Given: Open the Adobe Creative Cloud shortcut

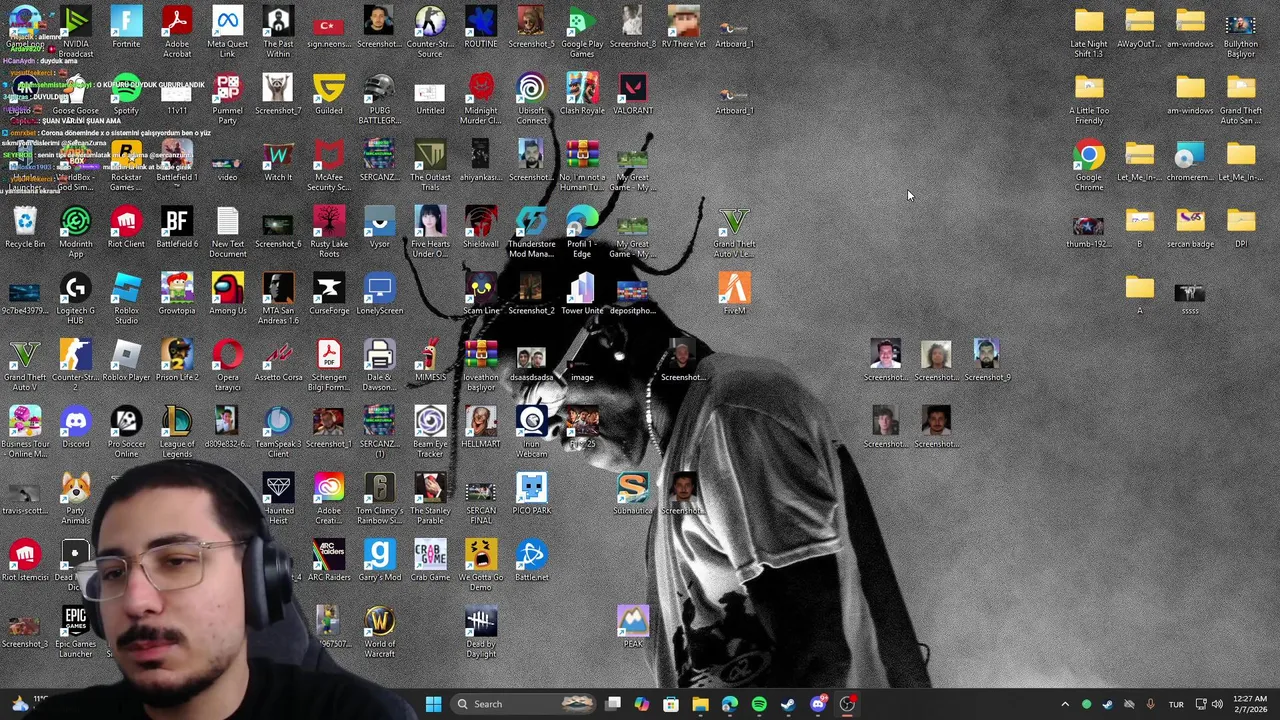Looking at the screenshot, I should point(329,498).
